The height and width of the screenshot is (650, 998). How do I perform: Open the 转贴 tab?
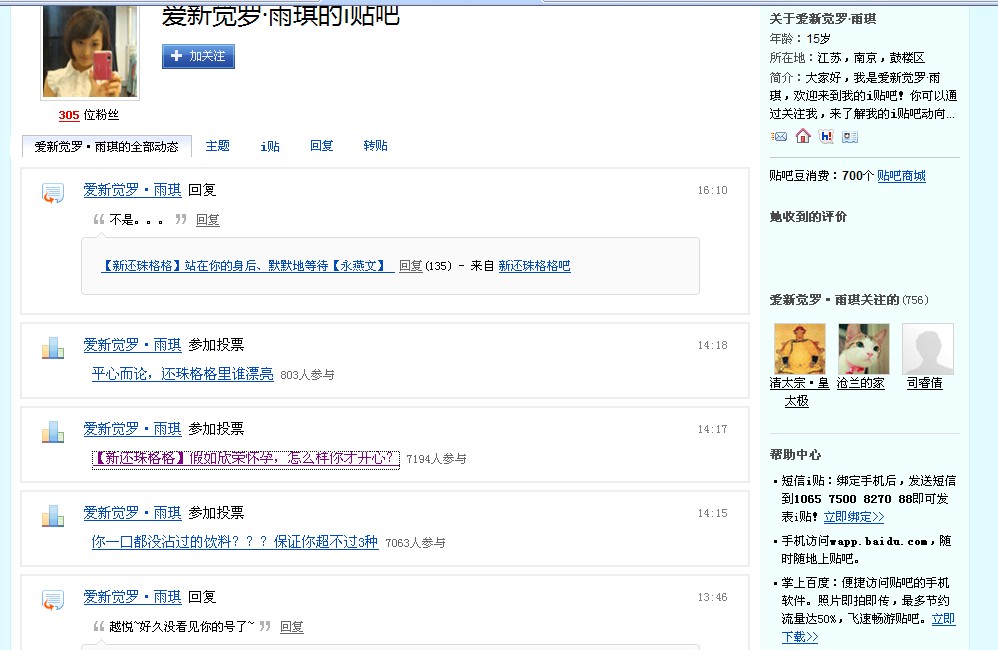[x=376, y=146]
